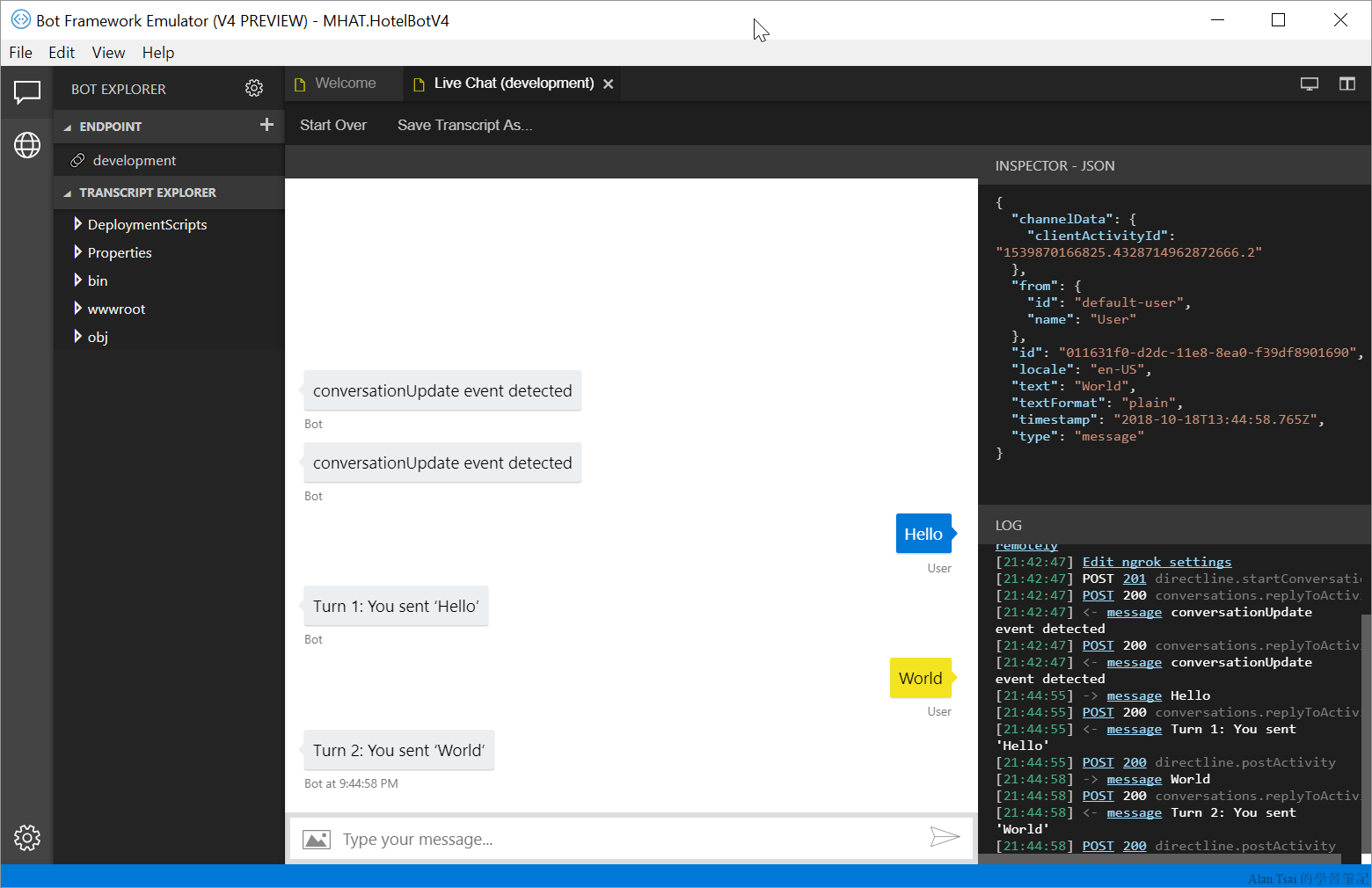
Task: Open the Services globe icon in sidebar
Action: pyautogui.click(x=27, y=145)
